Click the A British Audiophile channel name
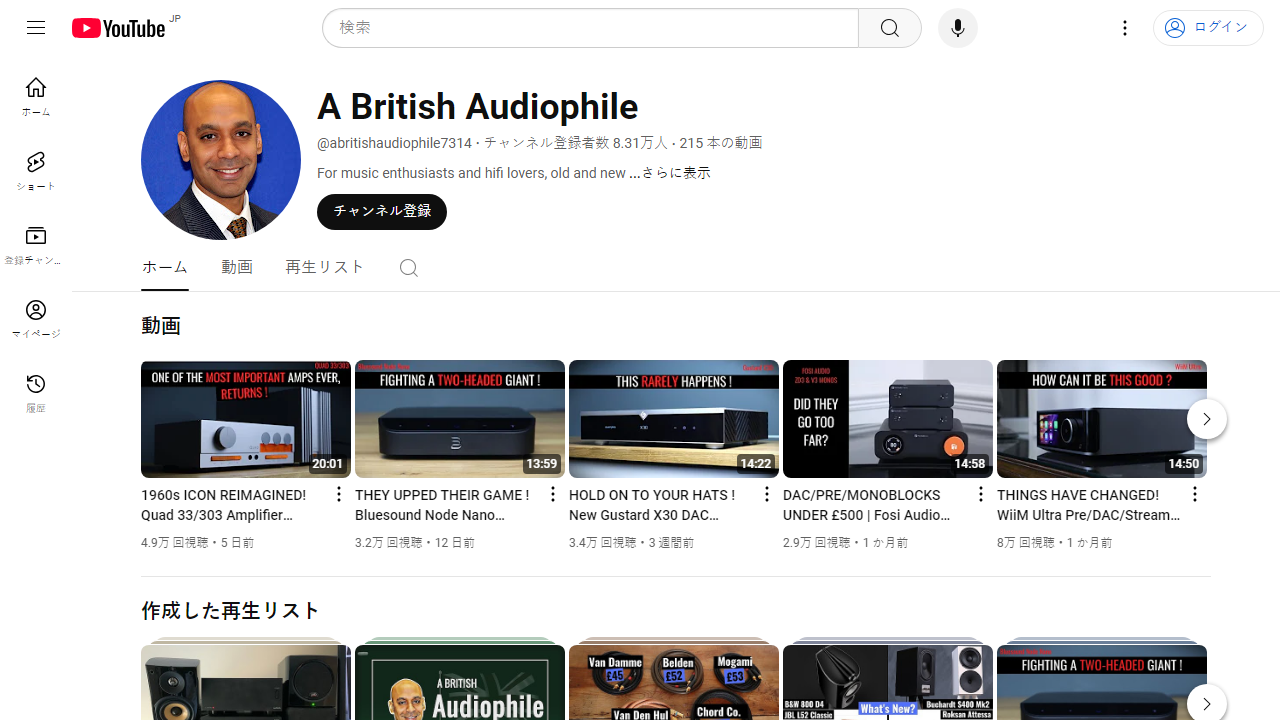Viewport: 1280px width, 720px height. coord(478,107)
